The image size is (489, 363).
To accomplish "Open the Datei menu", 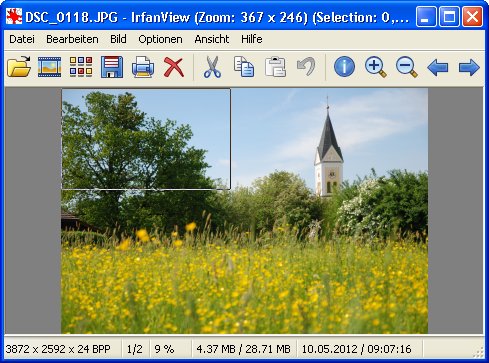I will 22,39.
